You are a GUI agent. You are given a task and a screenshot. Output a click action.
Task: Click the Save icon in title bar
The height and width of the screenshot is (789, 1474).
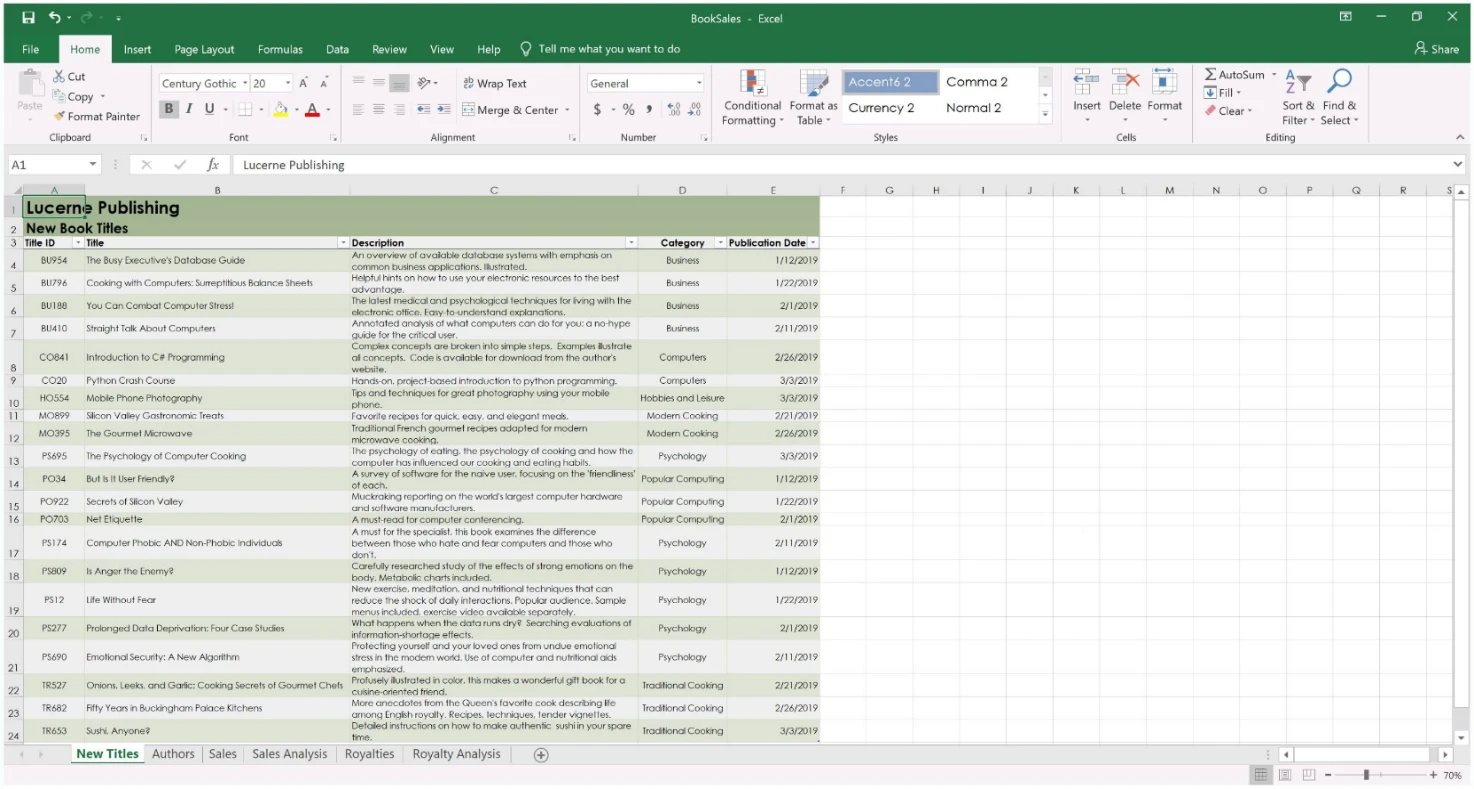pos(28,18)
